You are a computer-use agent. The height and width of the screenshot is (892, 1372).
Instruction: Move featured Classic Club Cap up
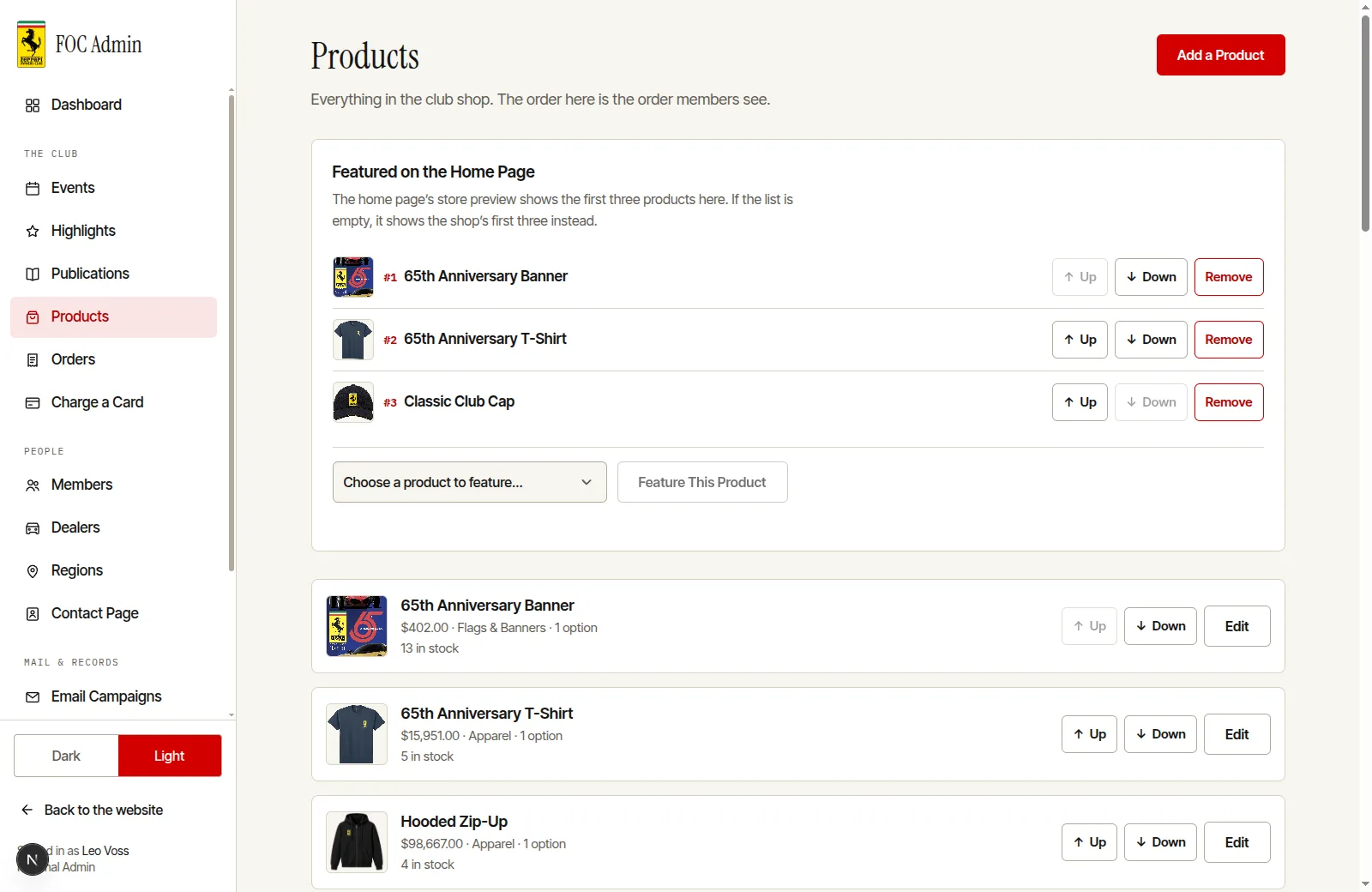(x=1080, y=402)
